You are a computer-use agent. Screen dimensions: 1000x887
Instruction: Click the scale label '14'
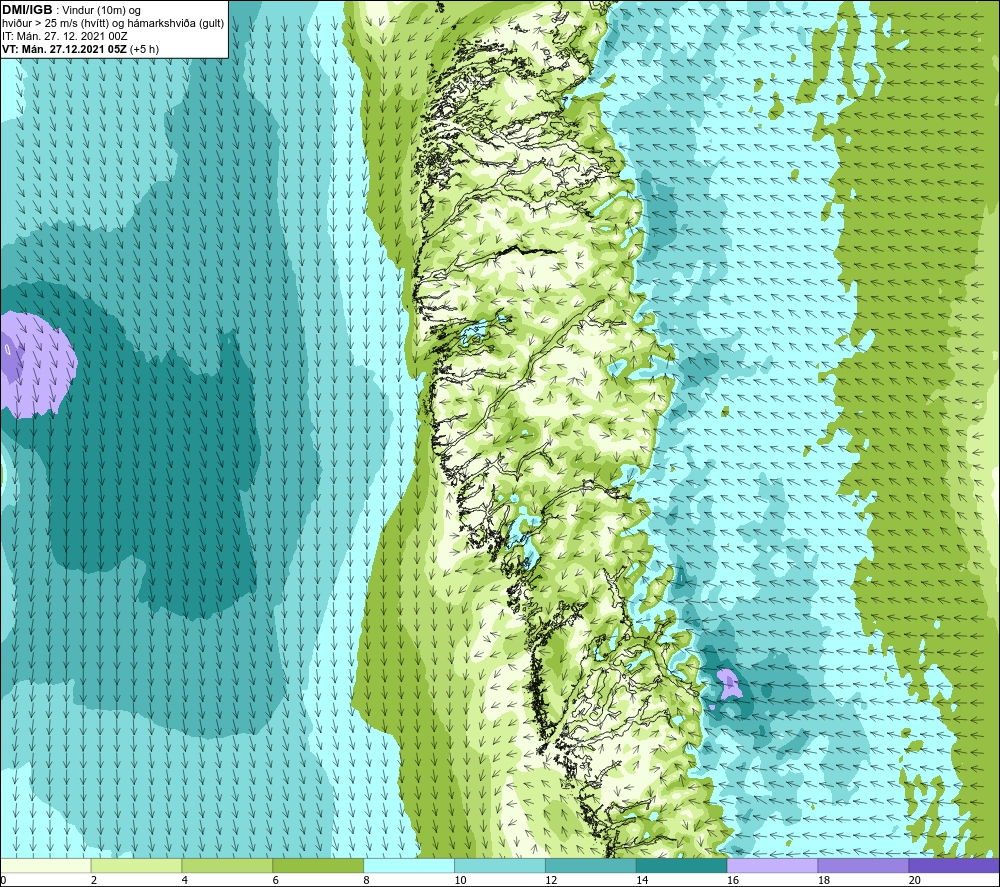pyautogui.click(x=642, y=880)
